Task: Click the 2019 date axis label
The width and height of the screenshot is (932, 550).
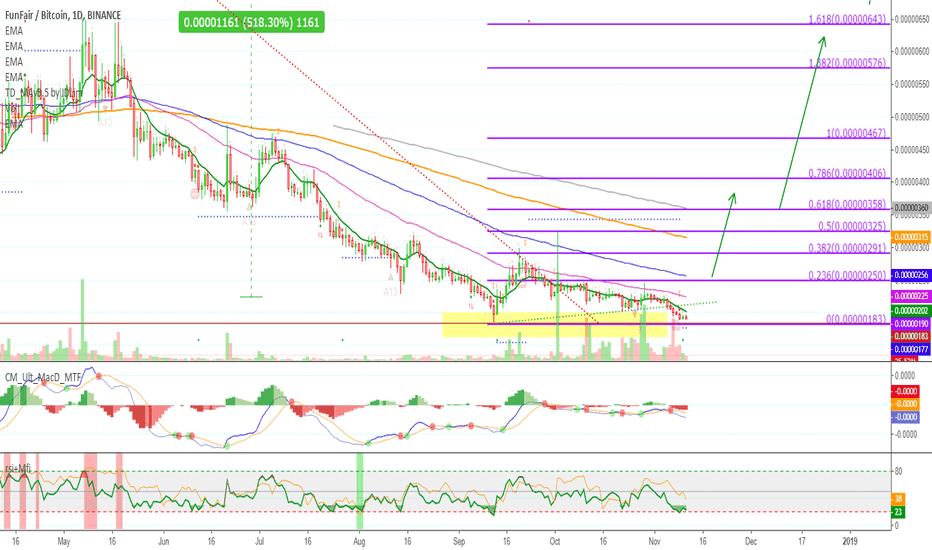Action: tap(850, 541)
